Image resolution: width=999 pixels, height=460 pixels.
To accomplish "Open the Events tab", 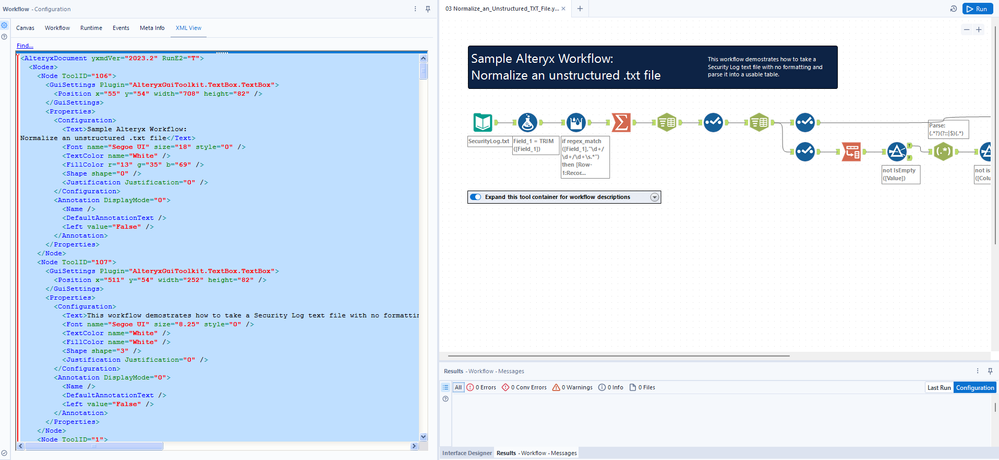I will click(x=121, y=28).
